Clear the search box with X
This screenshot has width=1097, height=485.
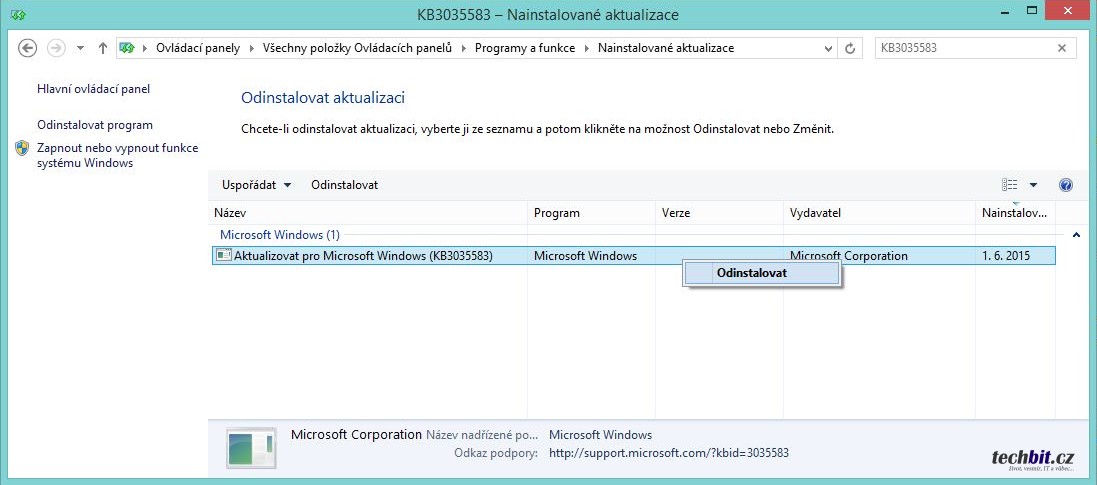pos(1062,48)
